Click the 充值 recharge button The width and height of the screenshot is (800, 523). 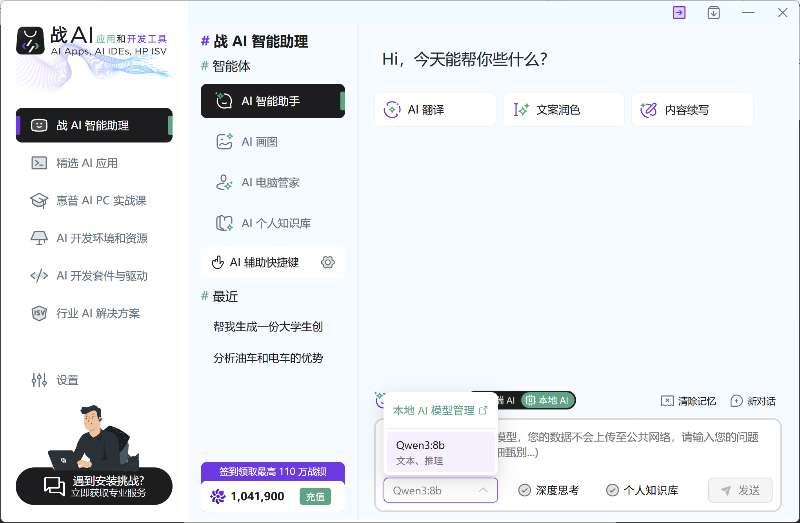point(316,496)
